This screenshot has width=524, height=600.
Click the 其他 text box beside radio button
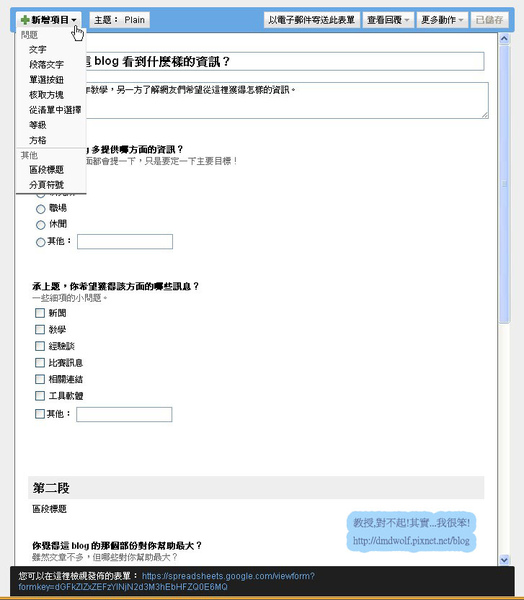[x=125, y=241]
